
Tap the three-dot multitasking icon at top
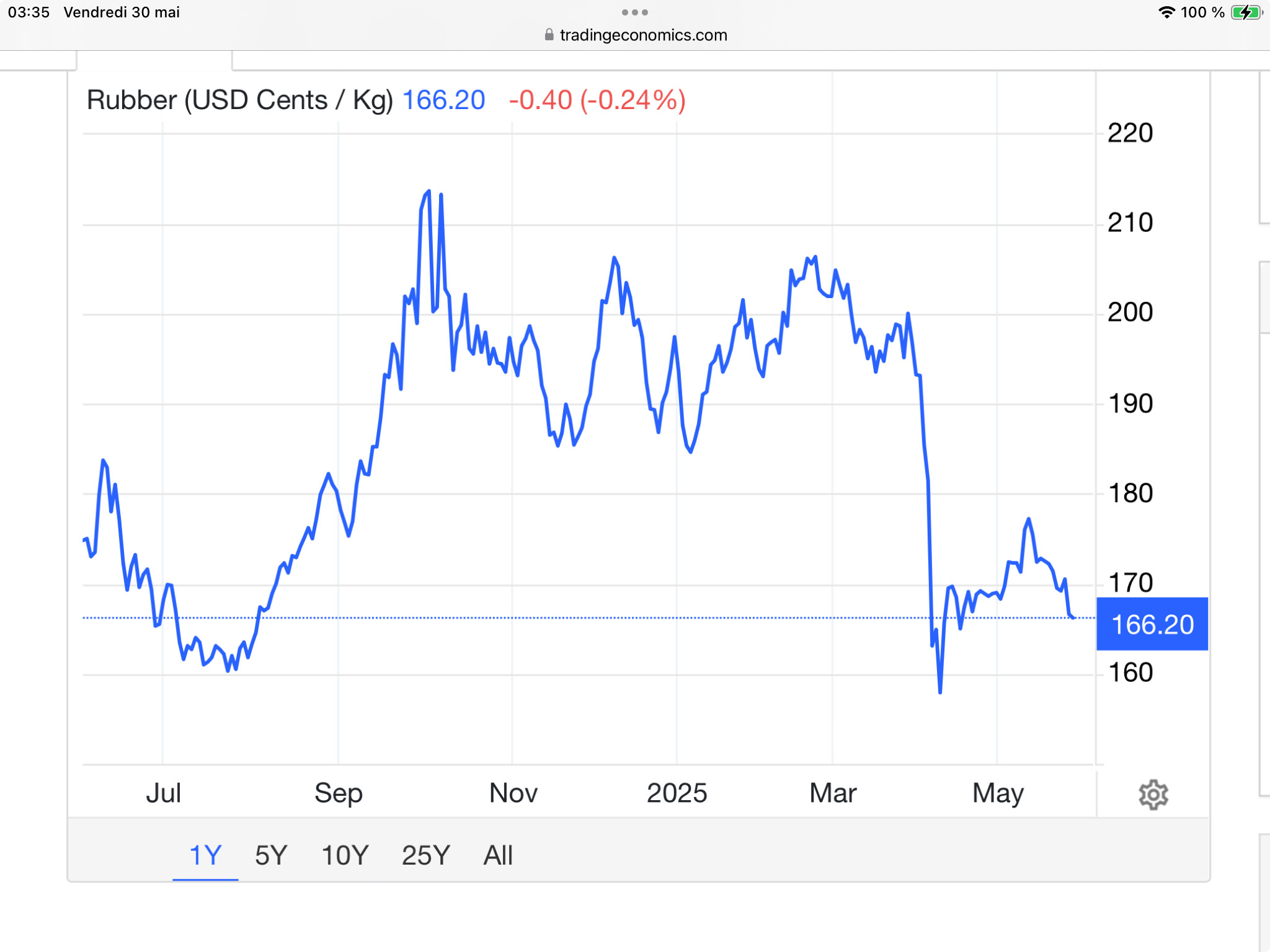pos(634,12)
